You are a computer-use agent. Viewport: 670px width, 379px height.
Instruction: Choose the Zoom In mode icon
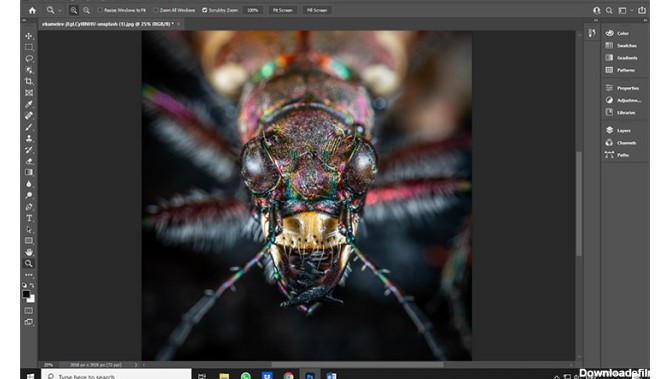pos(73,10)
